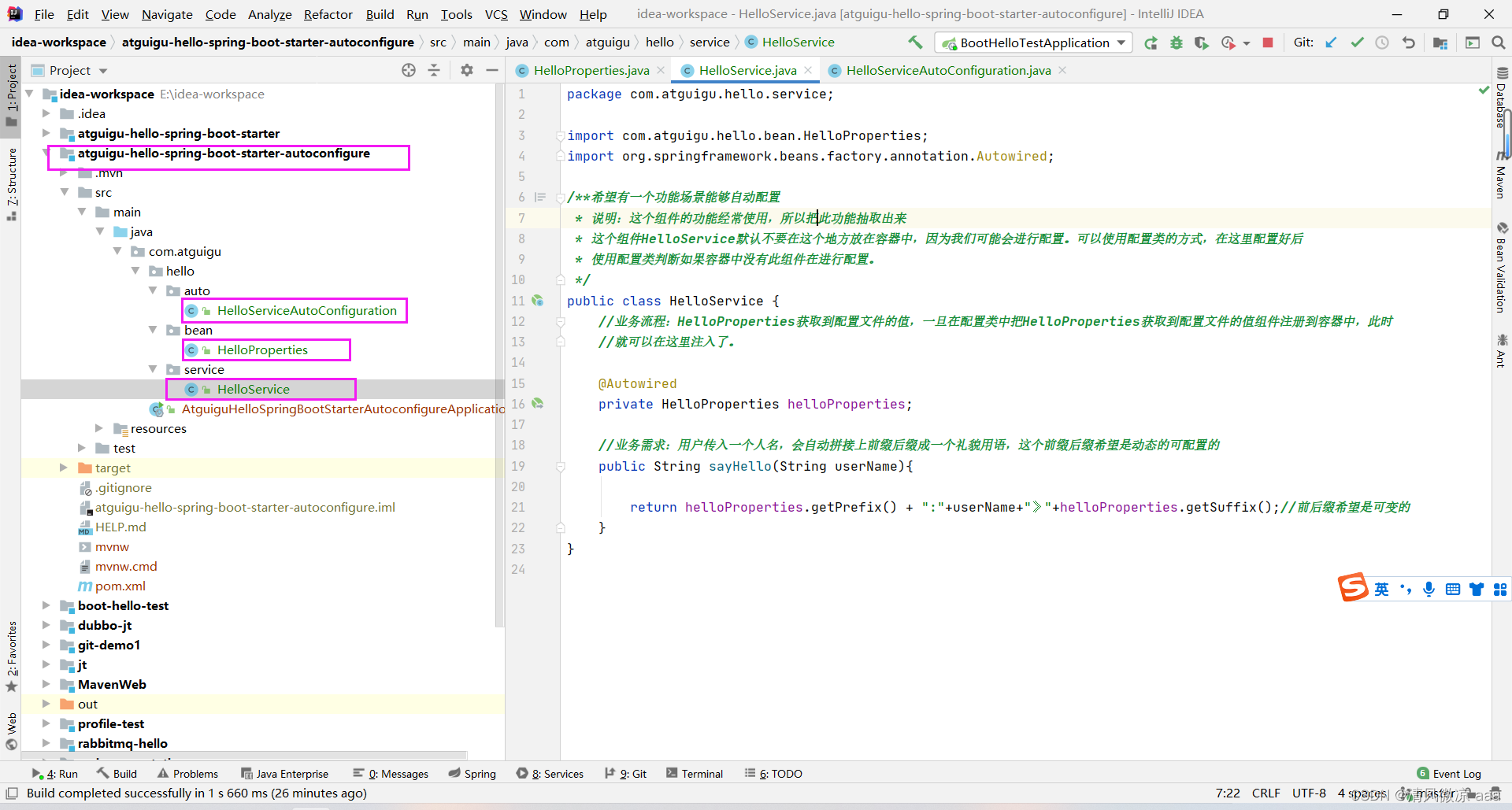This screenshot has width=1512, height=810.
Task: Open the Structure side tool window
Action: [11, 183]
